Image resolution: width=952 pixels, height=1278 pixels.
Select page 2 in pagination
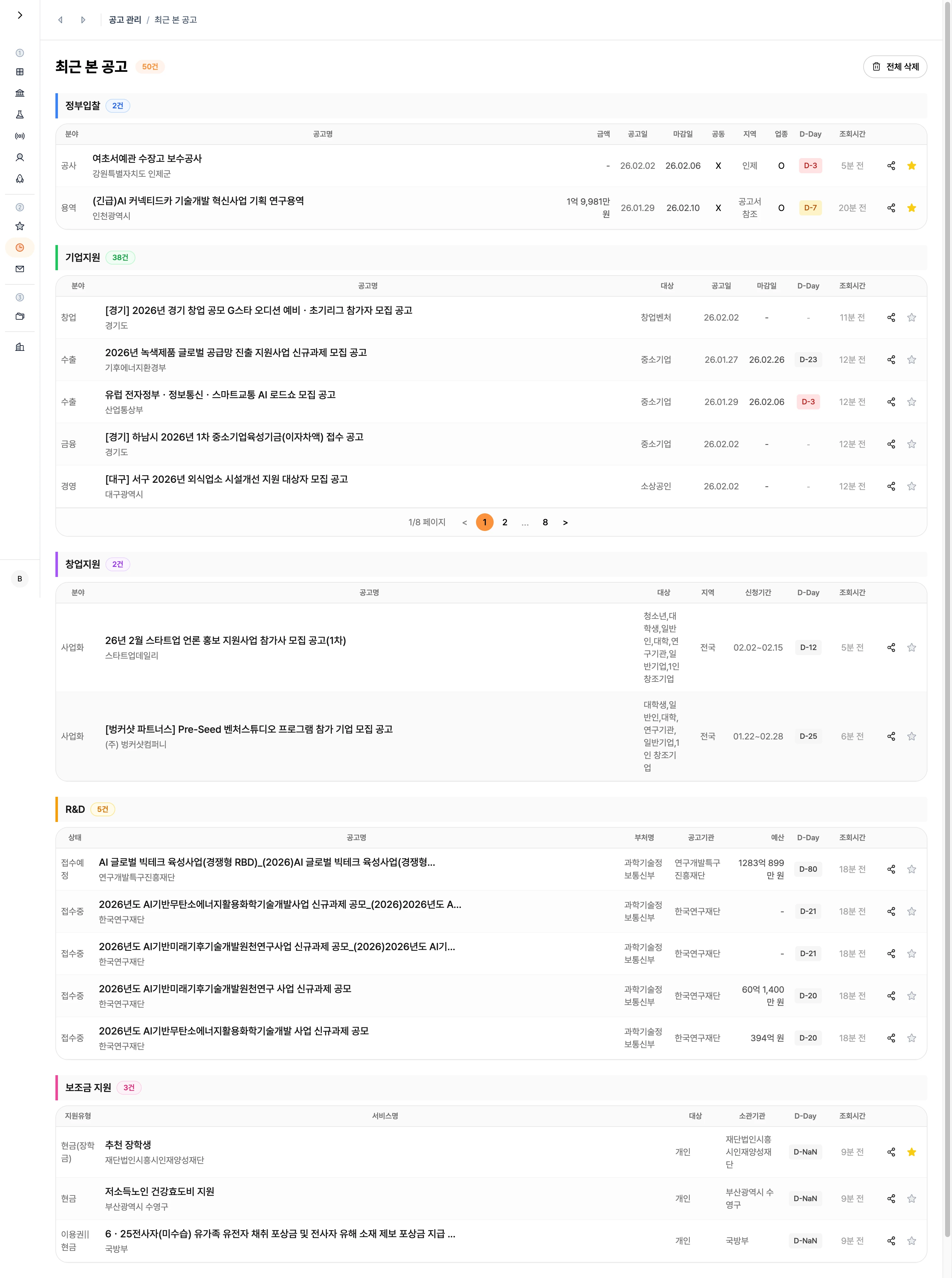click(504, 522)
